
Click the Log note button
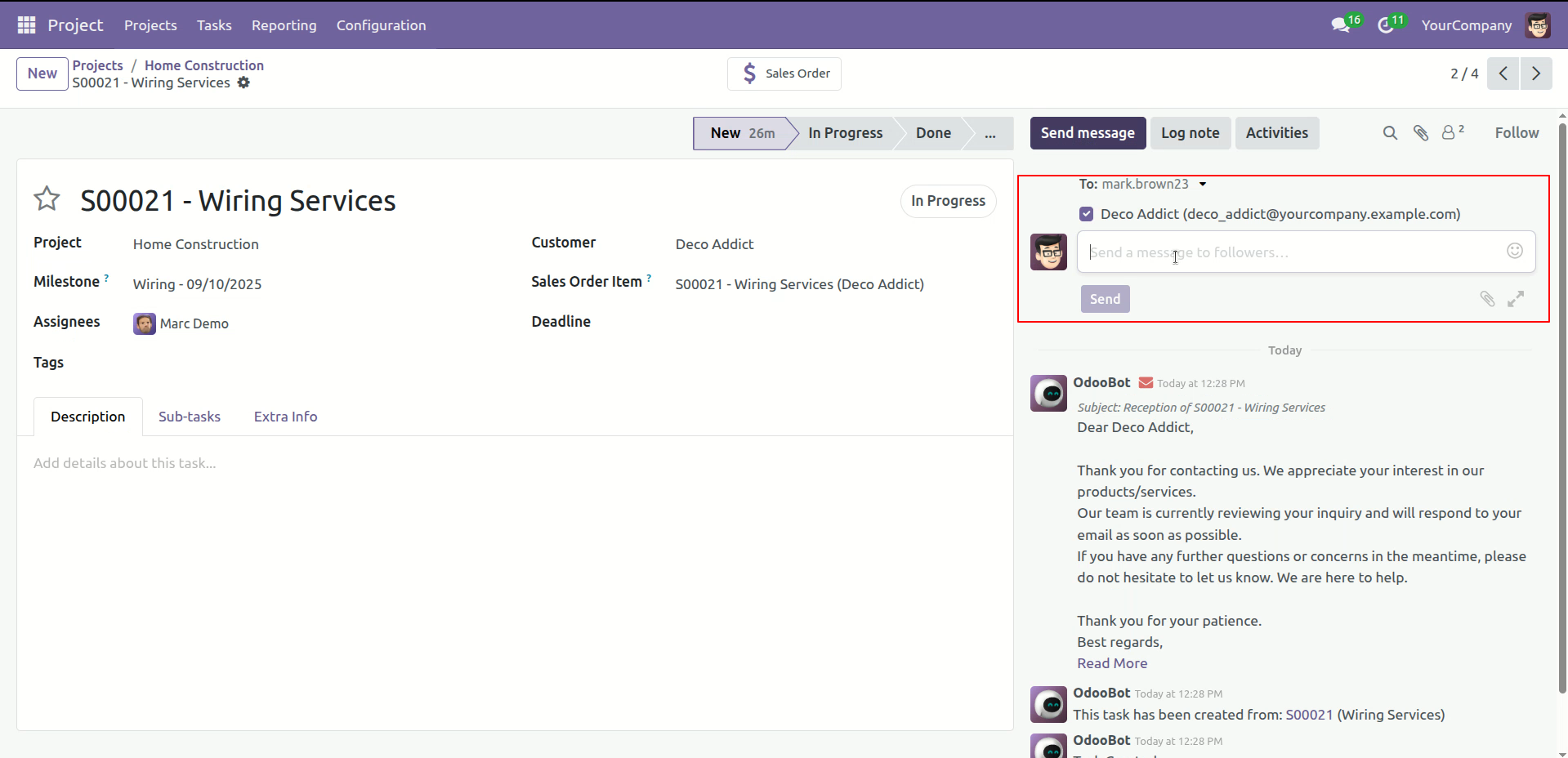1190,133
